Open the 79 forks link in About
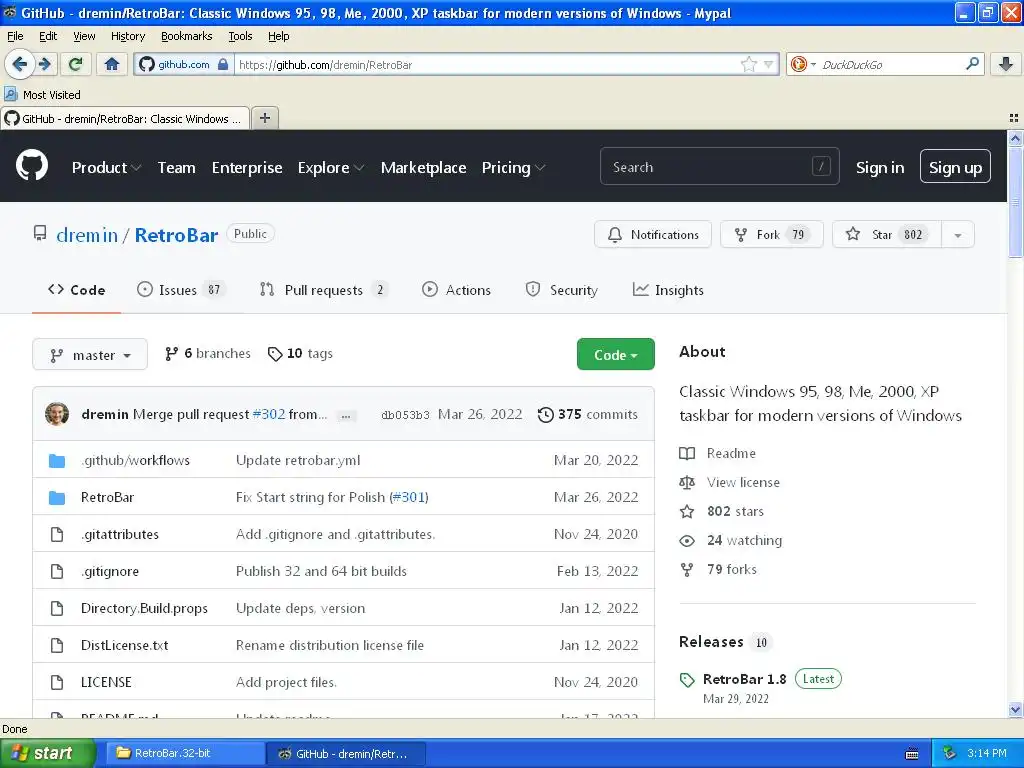1024x768 pixels. 718,569
